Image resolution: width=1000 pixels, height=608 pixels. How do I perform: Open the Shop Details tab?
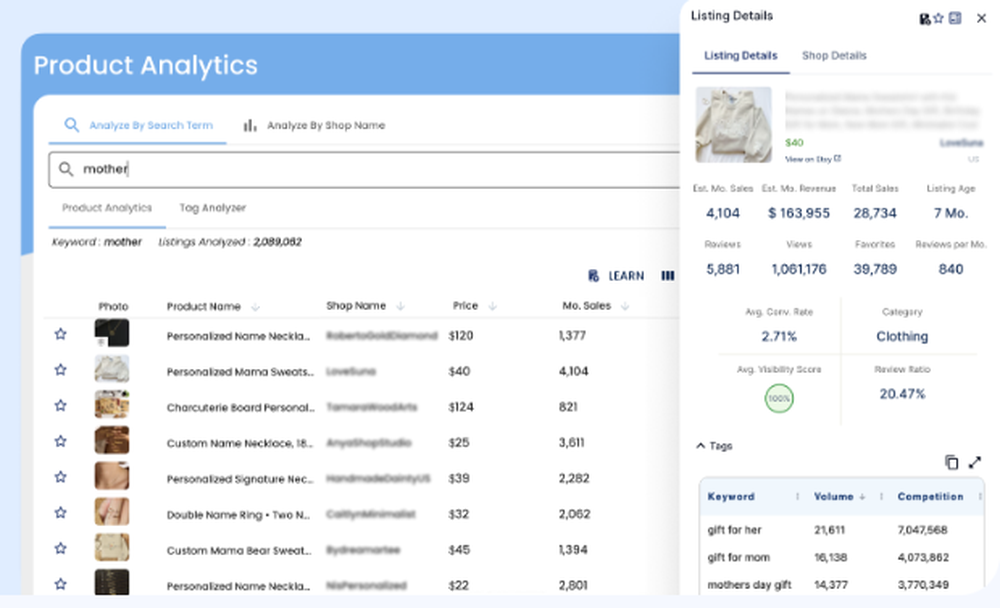[834, 56]
